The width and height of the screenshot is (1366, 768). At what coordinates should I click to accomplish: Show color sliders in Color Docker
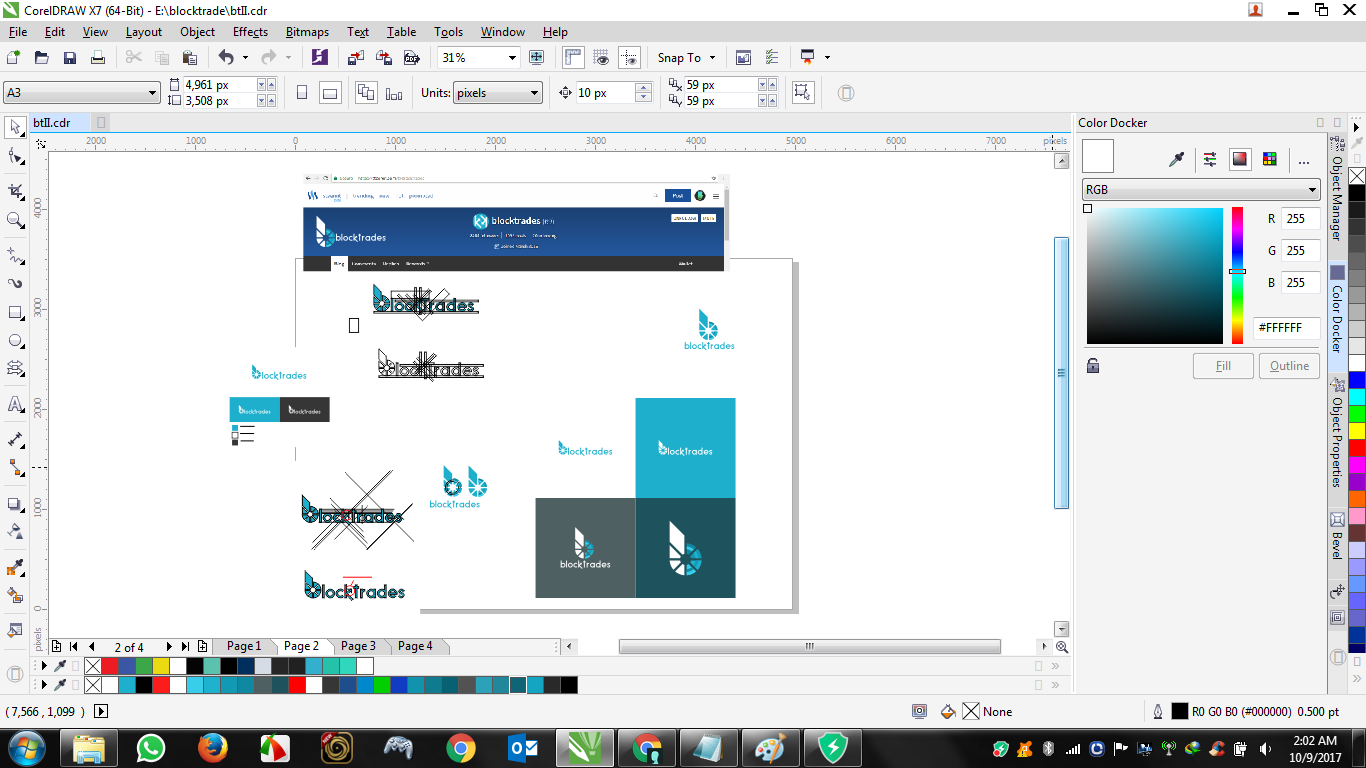[x=1210, y=159]
